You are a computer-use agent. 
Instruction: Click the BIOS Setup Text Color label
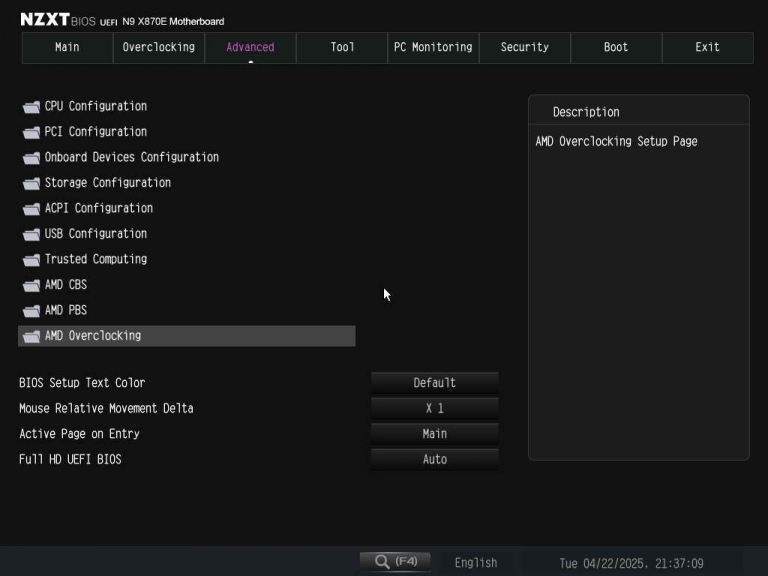82,383
